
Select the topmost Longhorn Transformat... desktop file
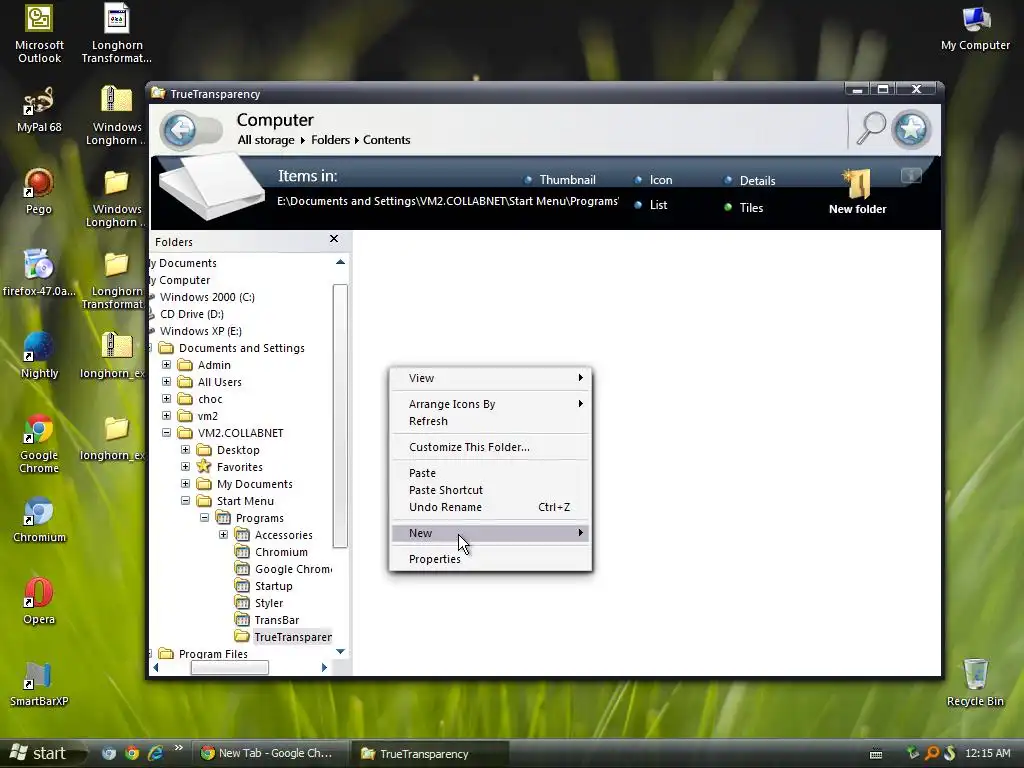coord(117,34)
